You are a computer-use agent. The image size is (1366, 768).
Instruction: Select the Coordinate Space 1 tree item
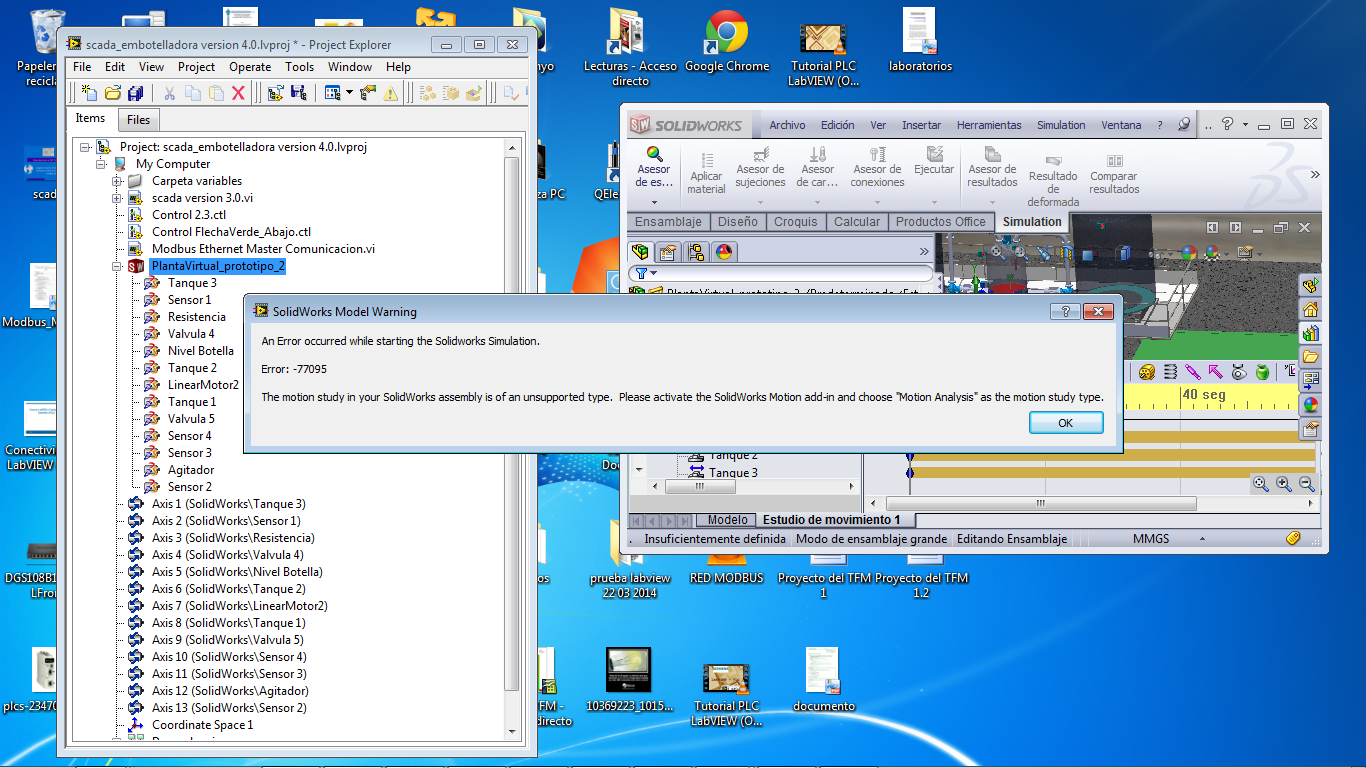coord(202,725)
